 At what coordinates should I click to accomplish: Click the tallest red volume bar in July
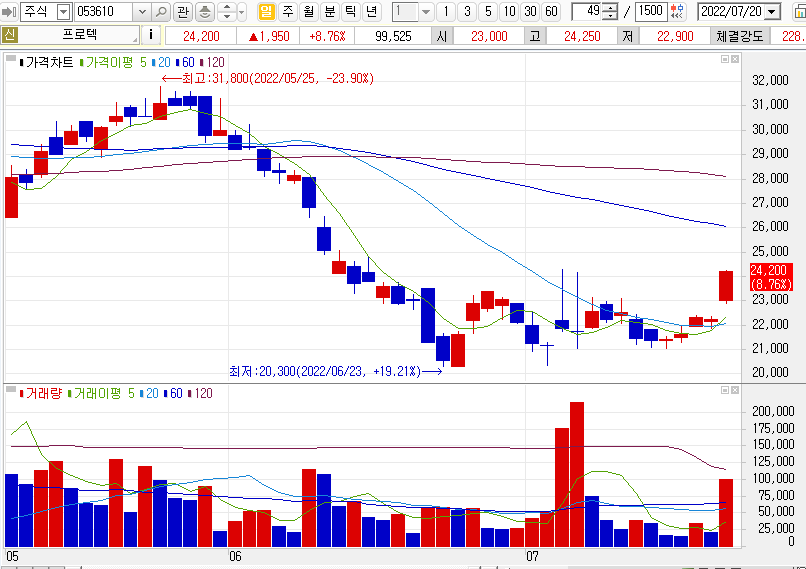pyautogui.click(x=577, y=474)
